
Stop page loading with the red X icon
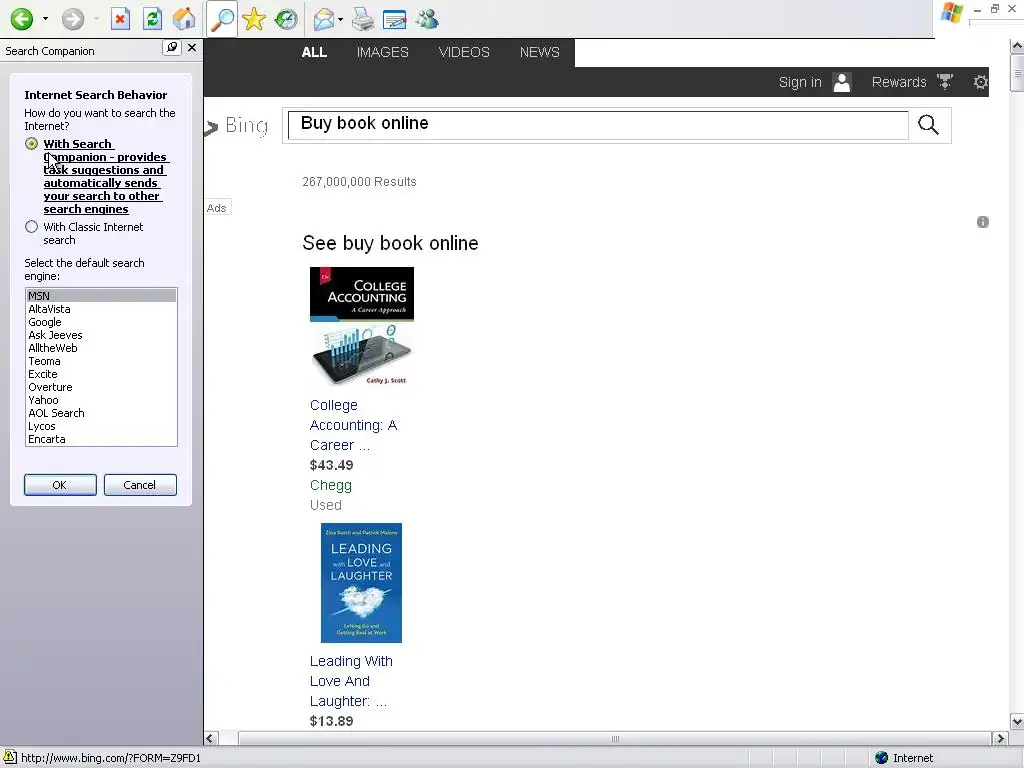click(120, 19)
